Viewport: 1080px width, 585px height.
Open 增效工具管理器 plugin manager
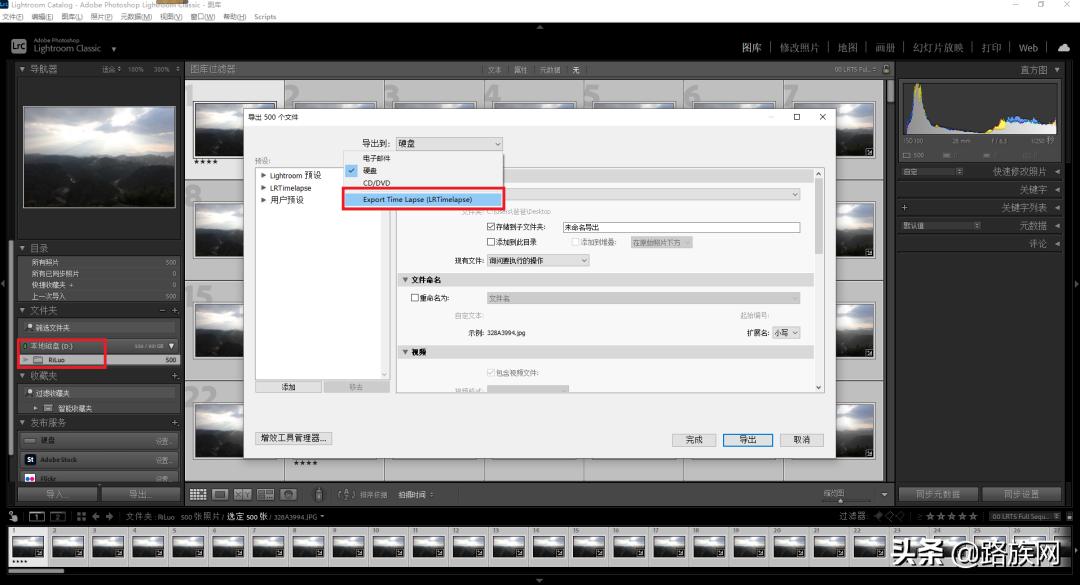pos(294,438)
